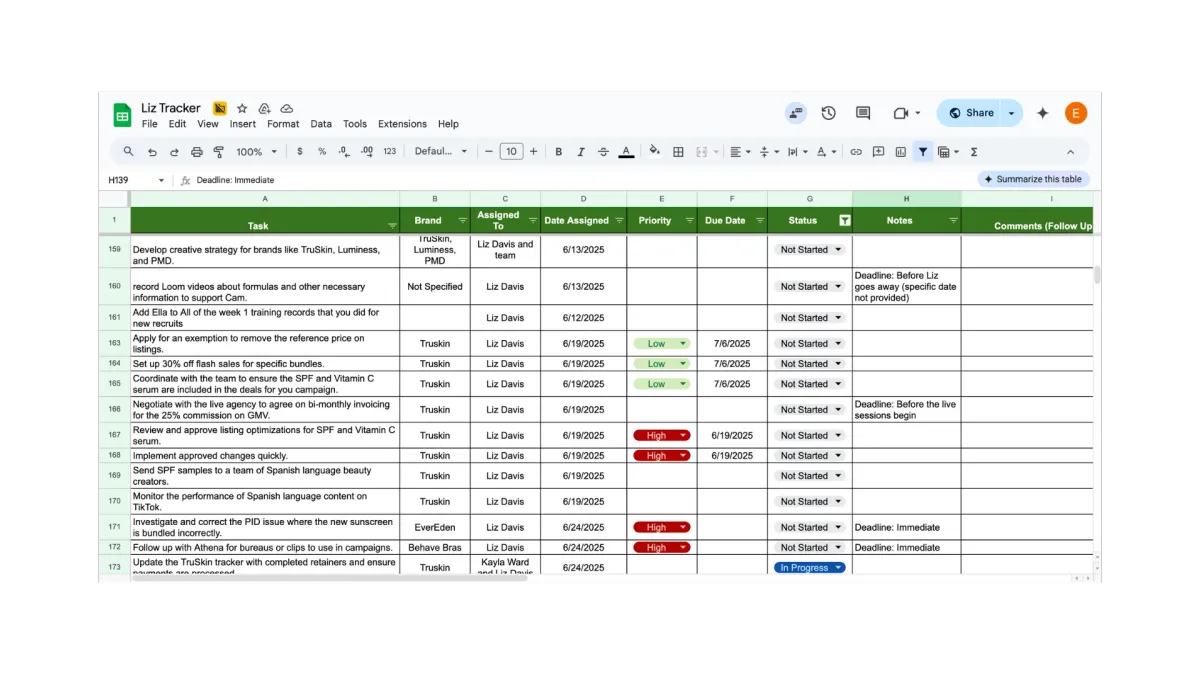Screen dimensions: 1200x675
Task: Open the name box dropdown arrow
Action: [x=161, y=180]
